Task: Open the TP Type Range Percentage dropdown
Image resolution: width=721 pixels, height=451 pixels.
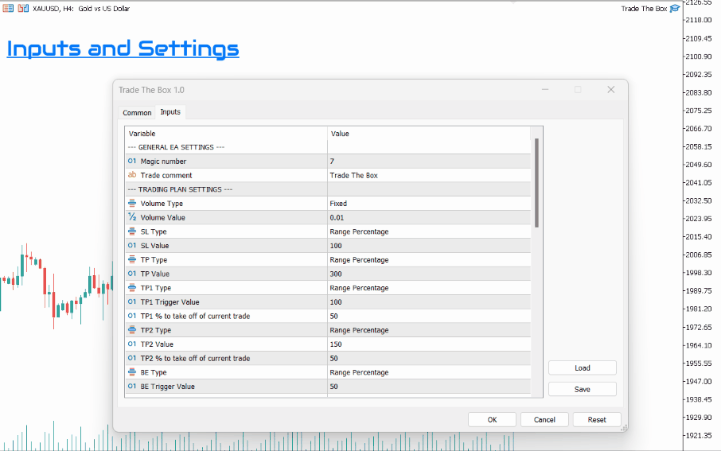Action: point(429,260)
